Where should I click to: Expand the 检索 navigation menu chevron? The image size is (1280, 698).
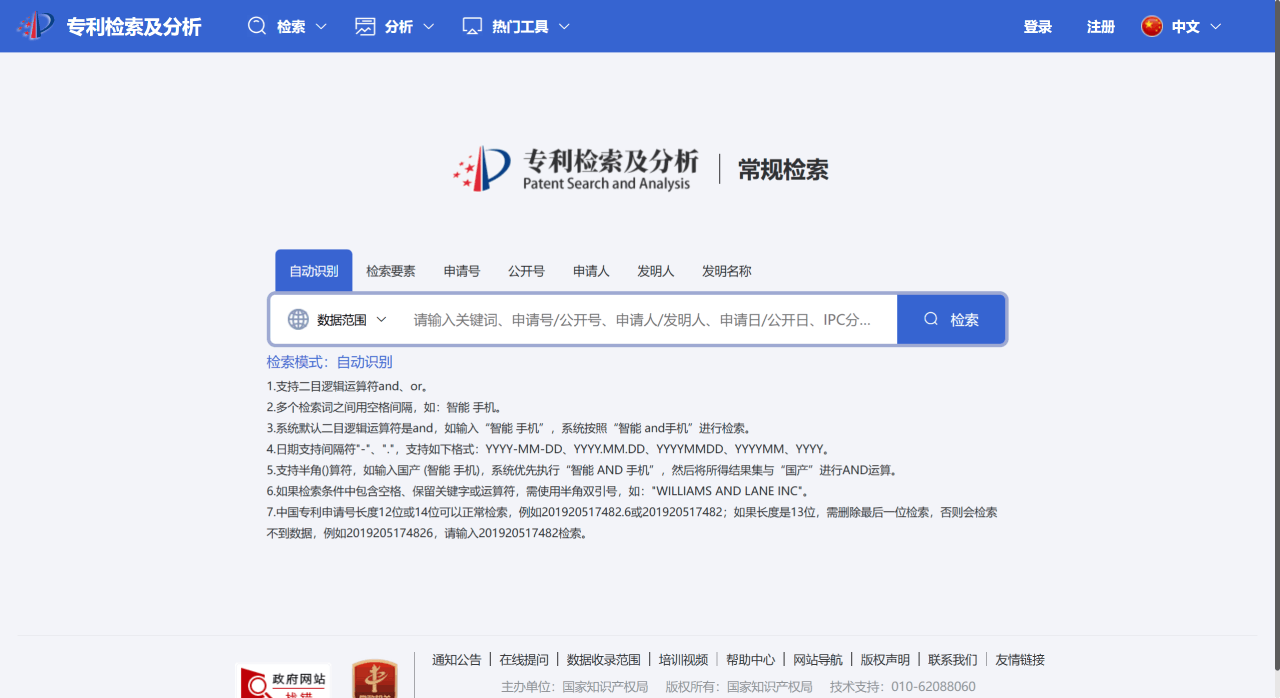tap(319, 27)
